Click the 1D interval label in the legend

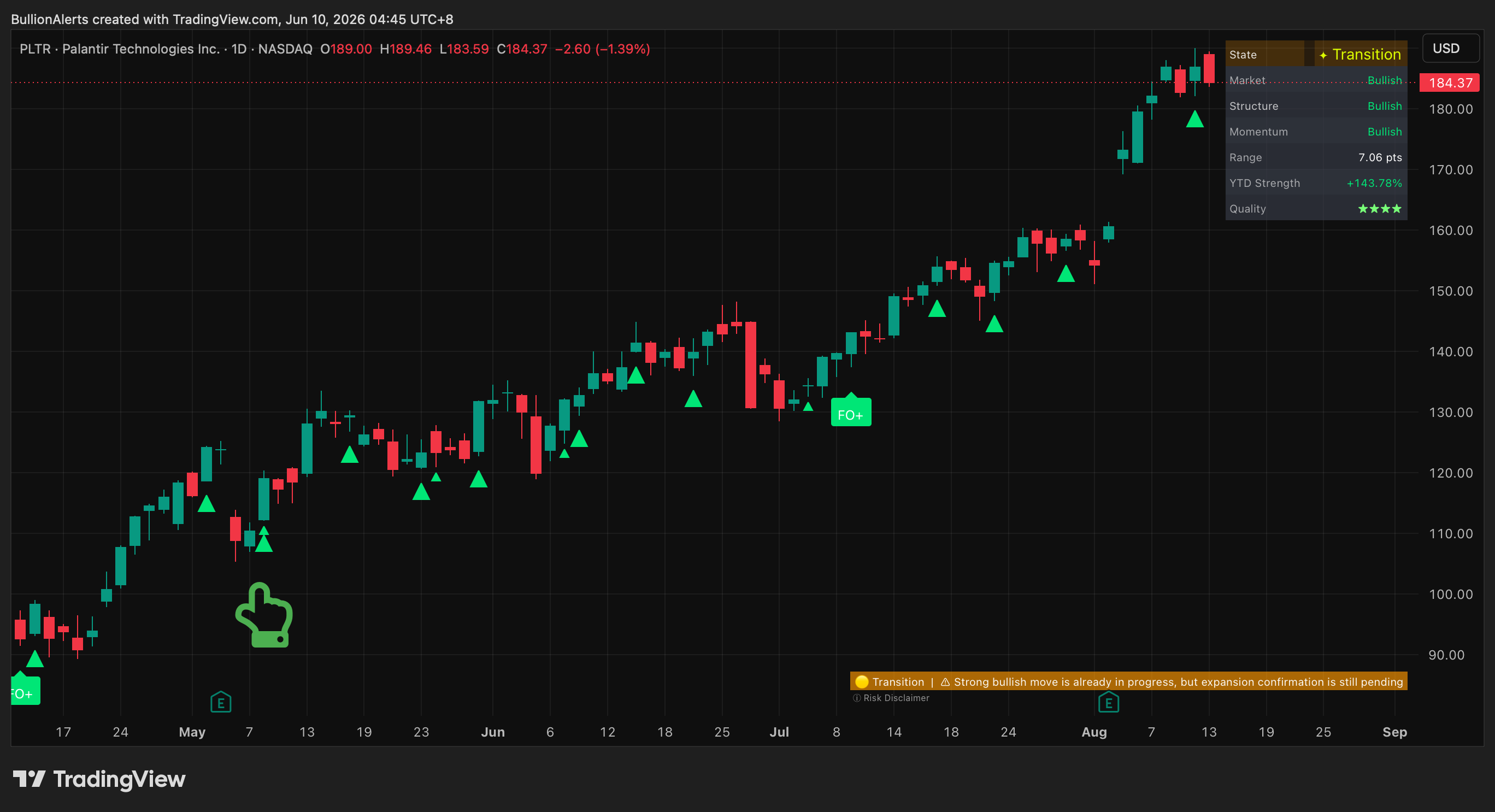pos(239,49)
